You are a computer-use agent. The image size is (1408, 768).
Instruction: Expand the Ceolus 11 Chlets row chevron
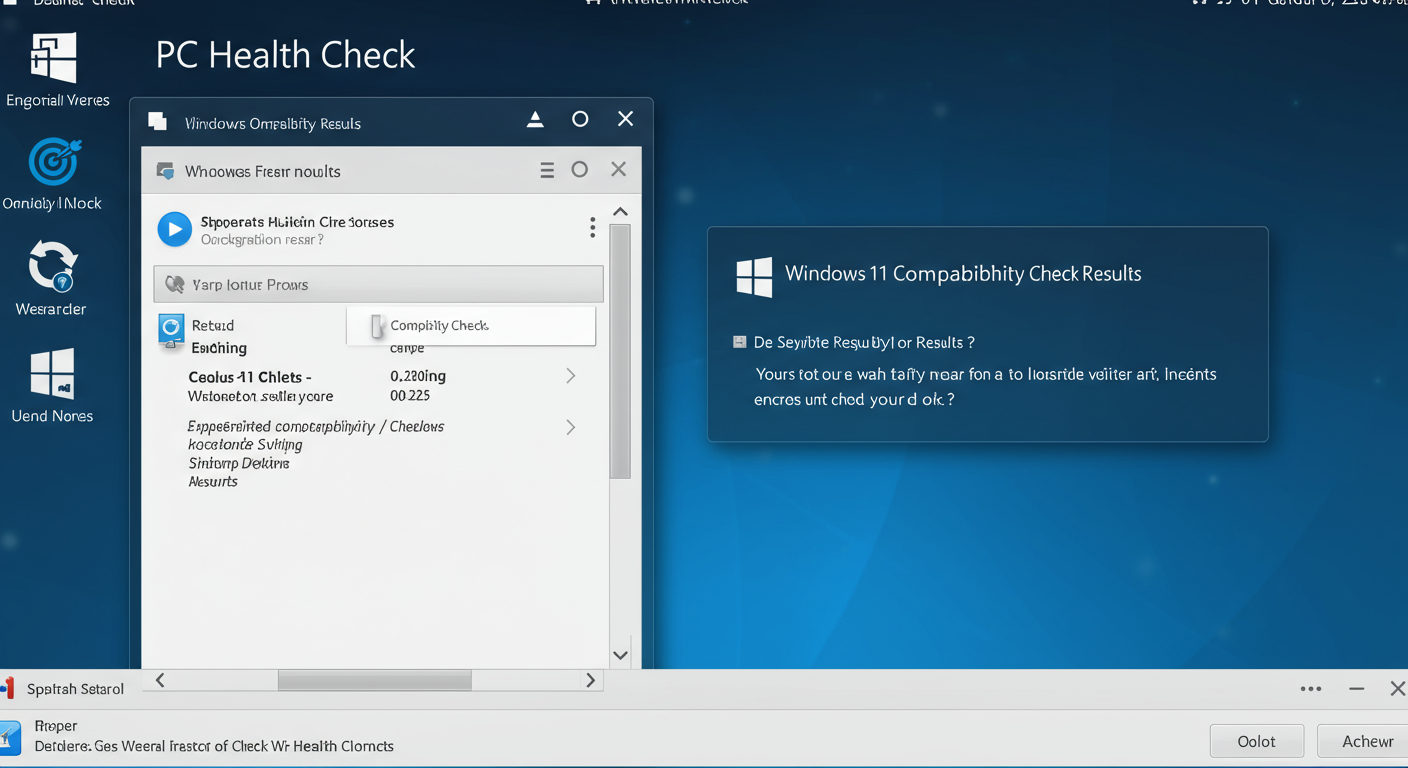coord(571,376)
